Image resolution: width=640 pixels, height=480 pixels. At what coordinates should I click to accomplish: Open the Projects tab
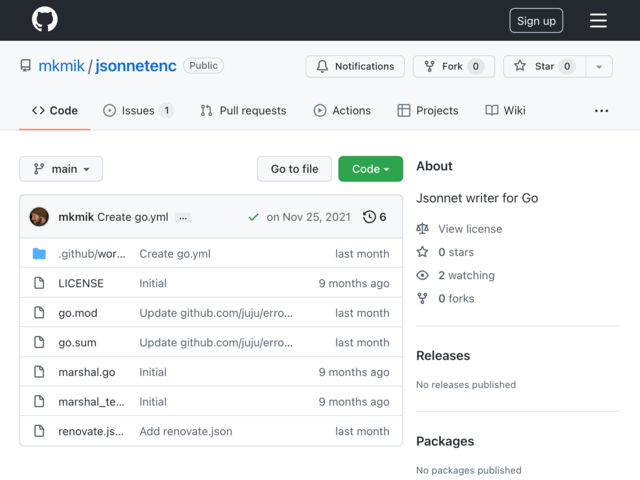coord(428,111)
